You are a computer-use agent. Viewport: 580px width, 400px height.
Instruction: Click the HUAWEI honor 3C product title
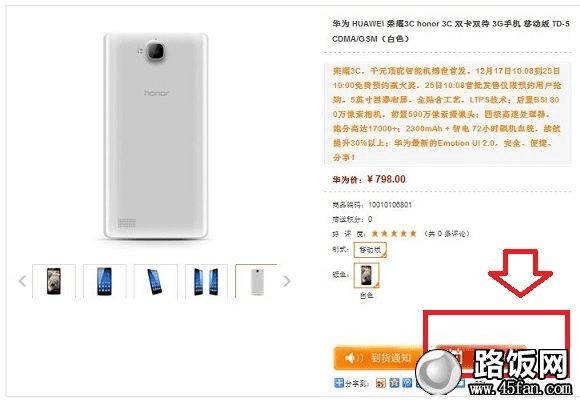451,31
